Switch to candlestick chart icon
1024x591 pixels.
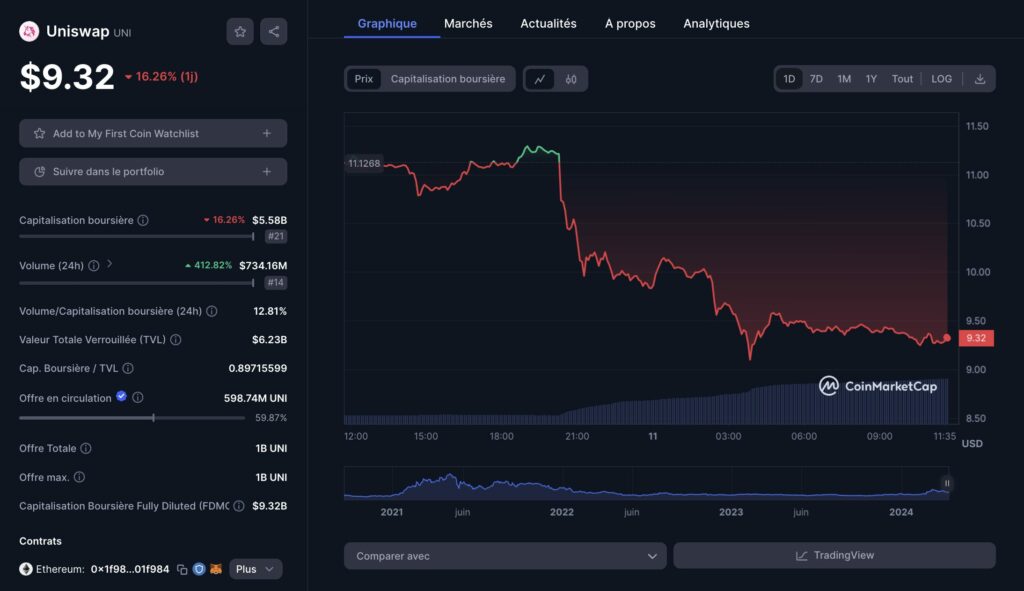[571, 79]
